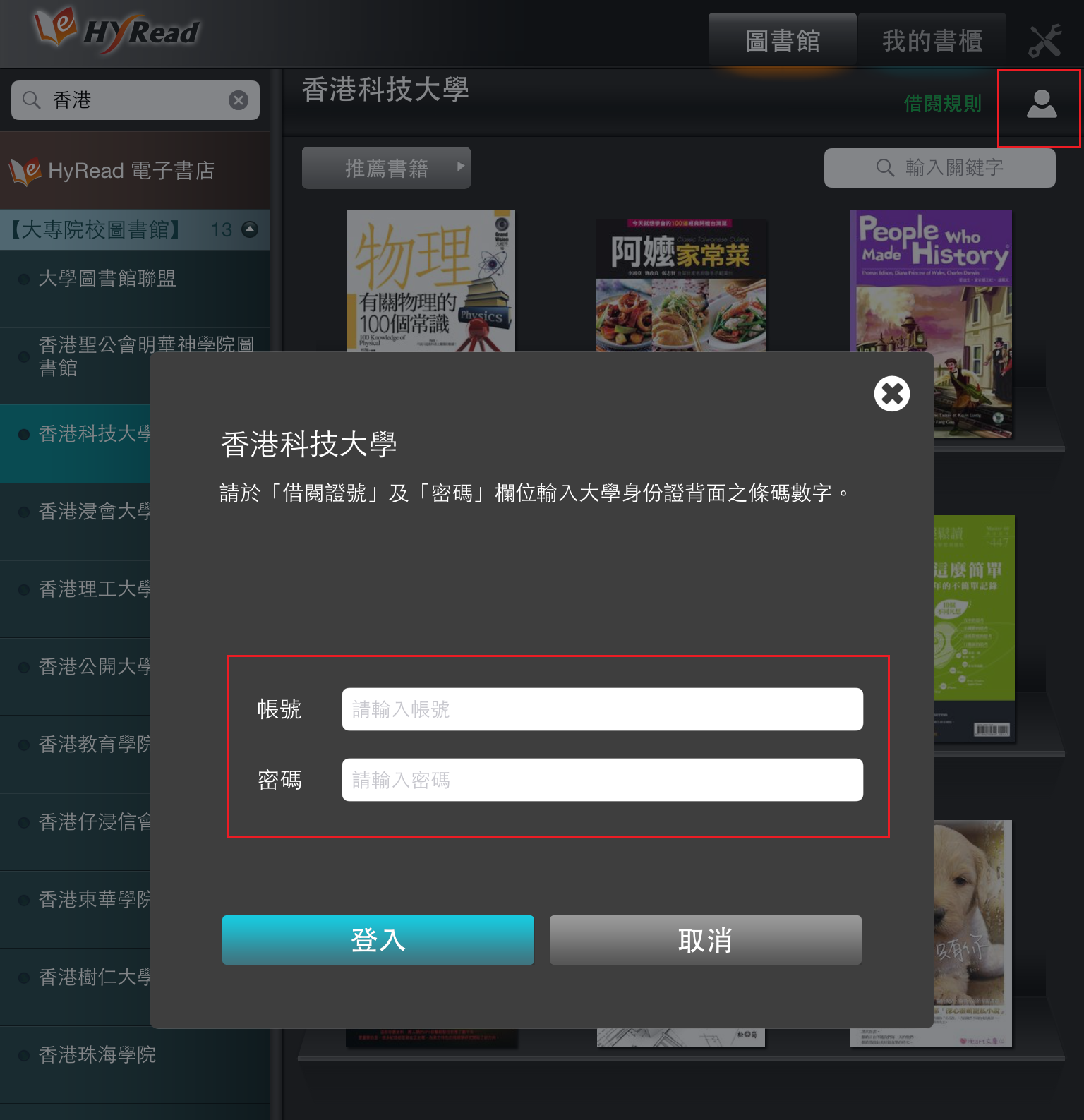
Task: Switch to the 圖書館 tab
Action: click(x=782, y=41)
